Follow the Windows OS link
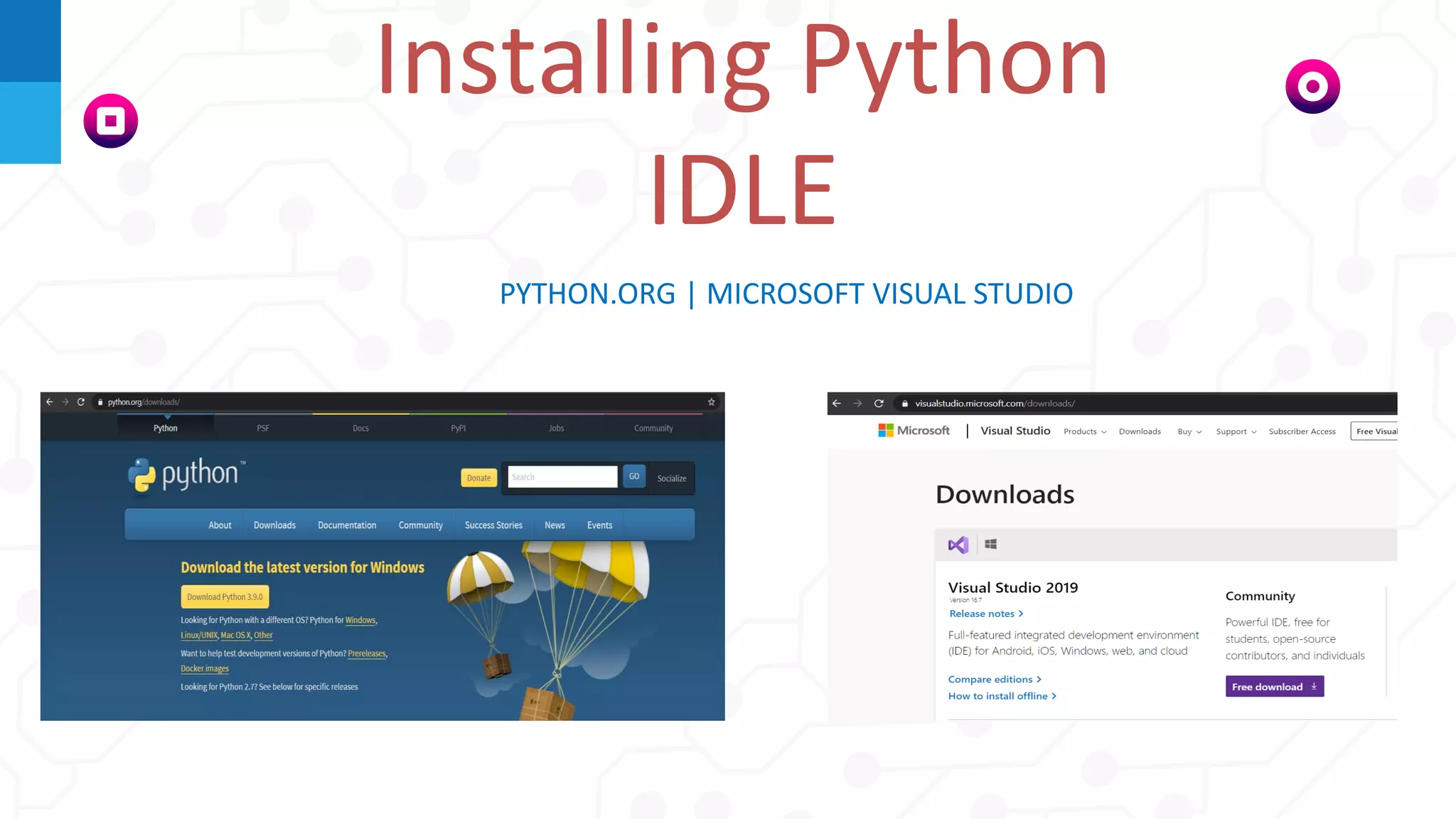This screenshot has height=819, width=1456. 360,621
